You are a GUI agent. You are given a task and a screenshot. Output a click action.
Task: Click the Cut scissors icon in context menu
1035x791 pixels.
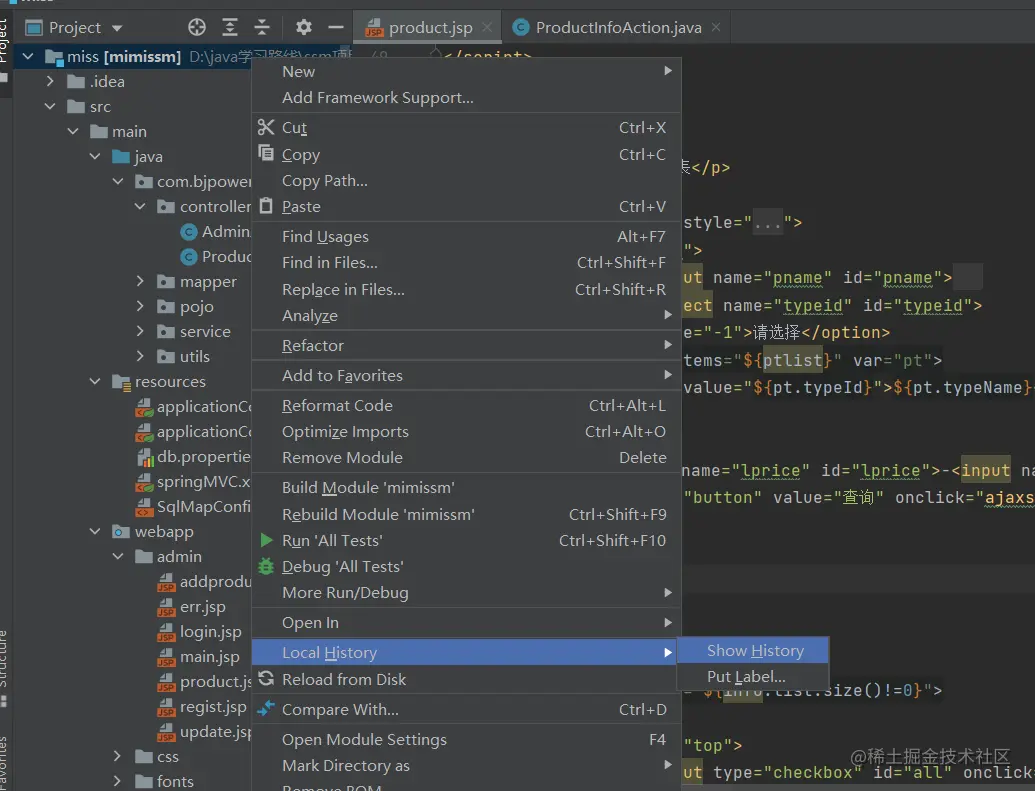click(265, 127)
